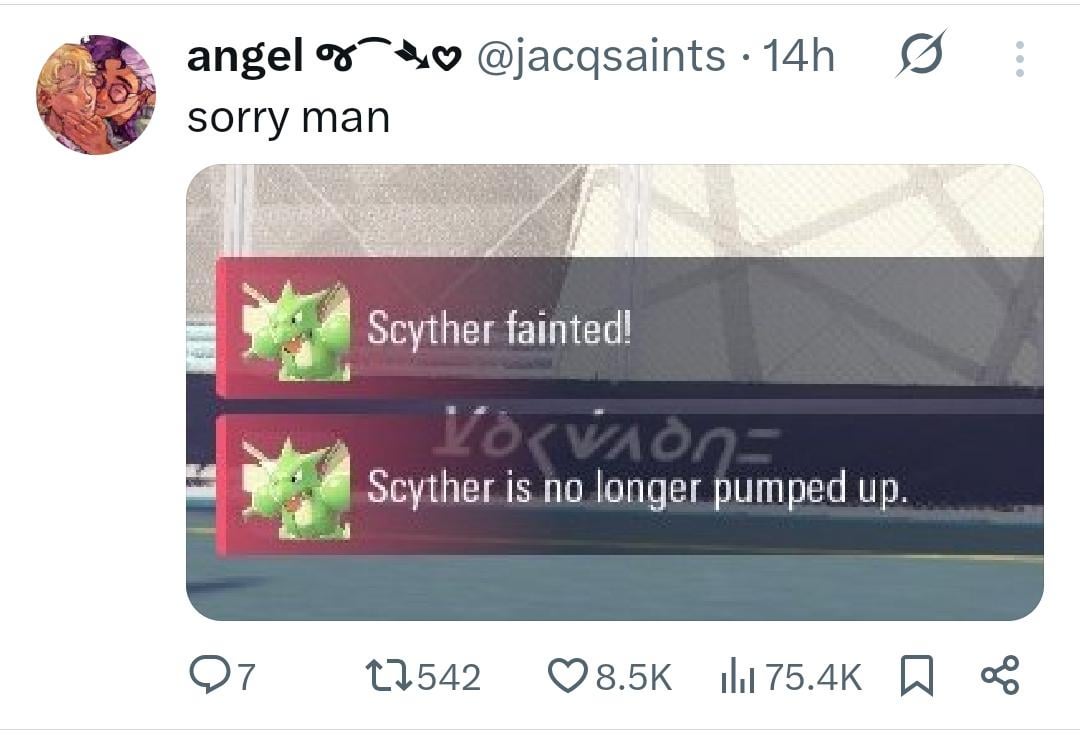Visit the @jacqsaints handle
Screen dimensions: 1080x738
coord(601,56)
